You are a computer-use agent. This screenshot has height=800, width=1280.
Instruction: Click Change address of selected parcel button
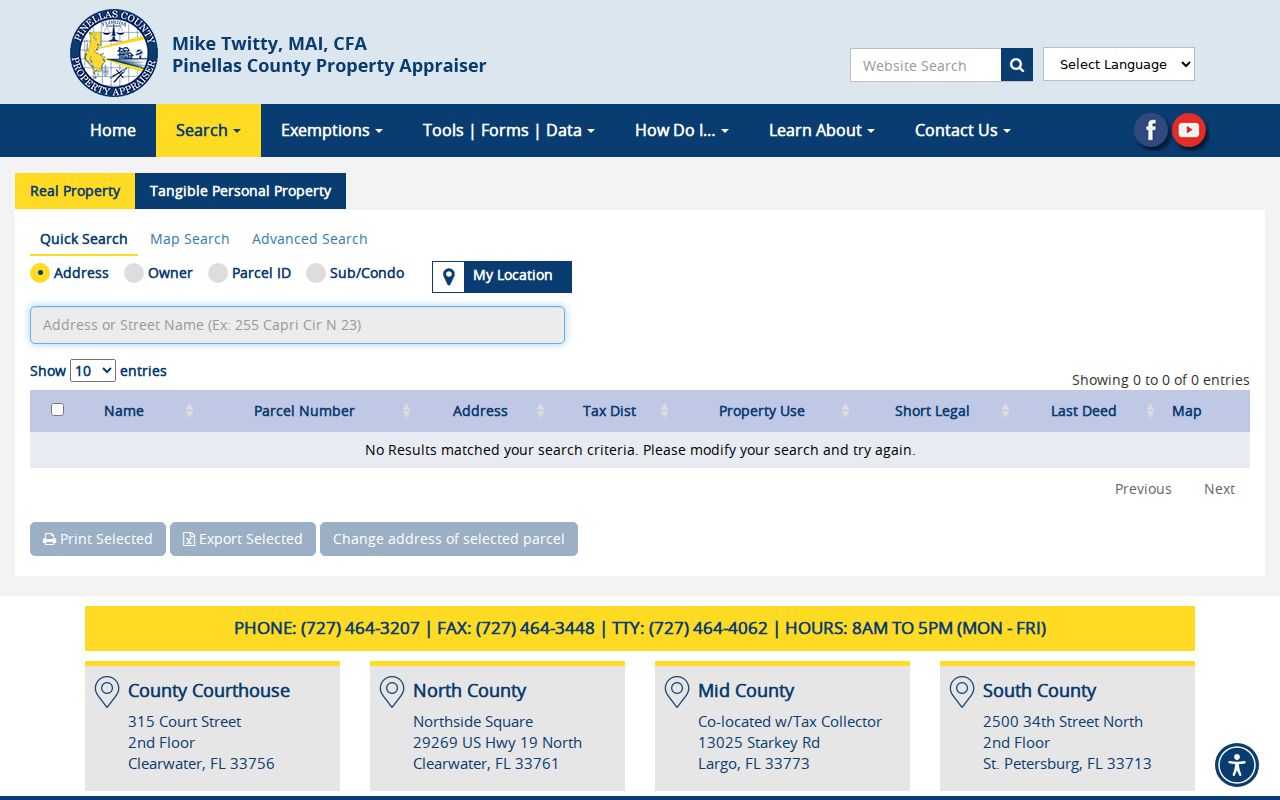click(x=449, y=539)
